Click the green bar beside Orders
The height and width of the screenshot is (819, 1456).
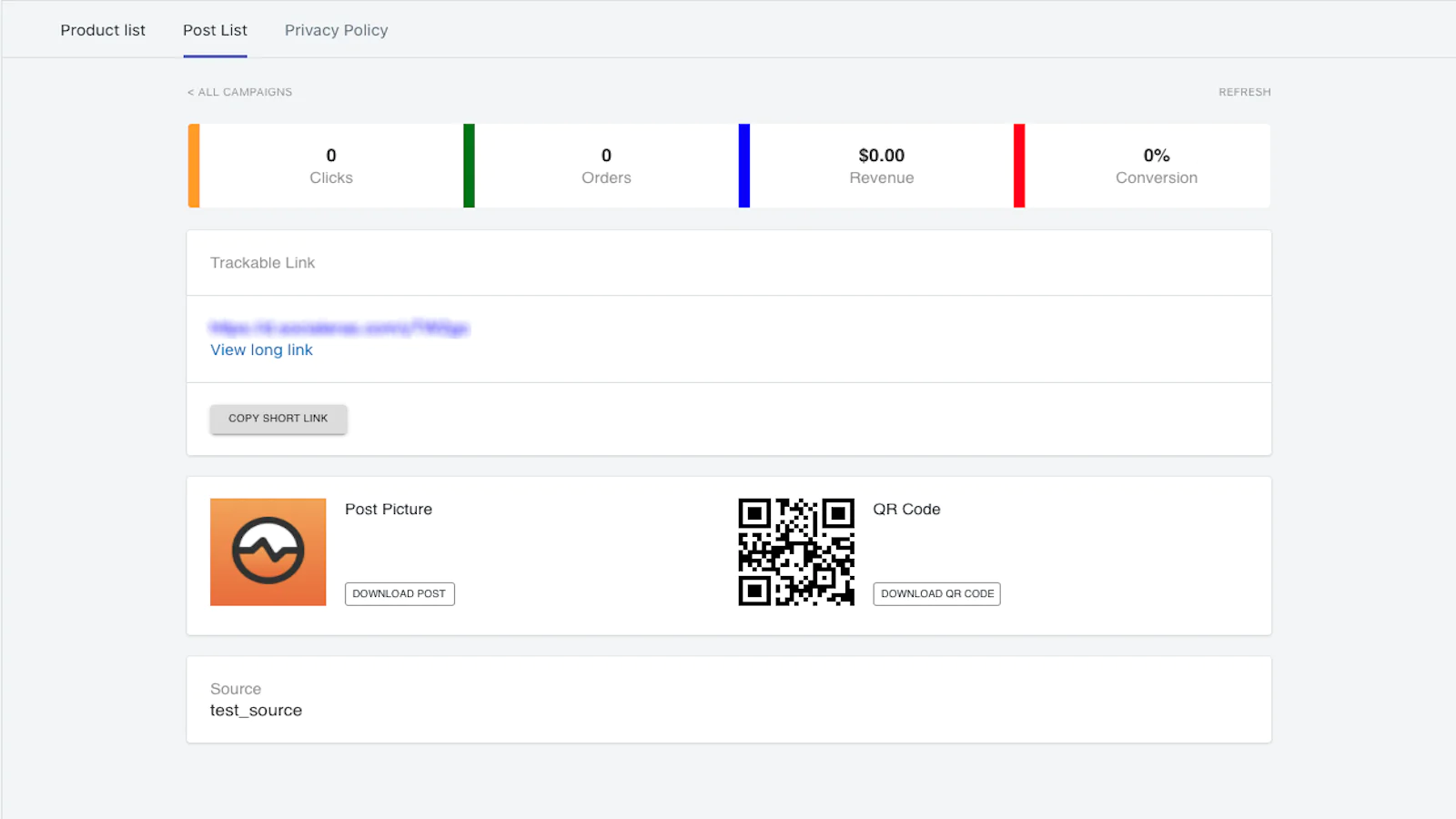[x=469, y=166]
